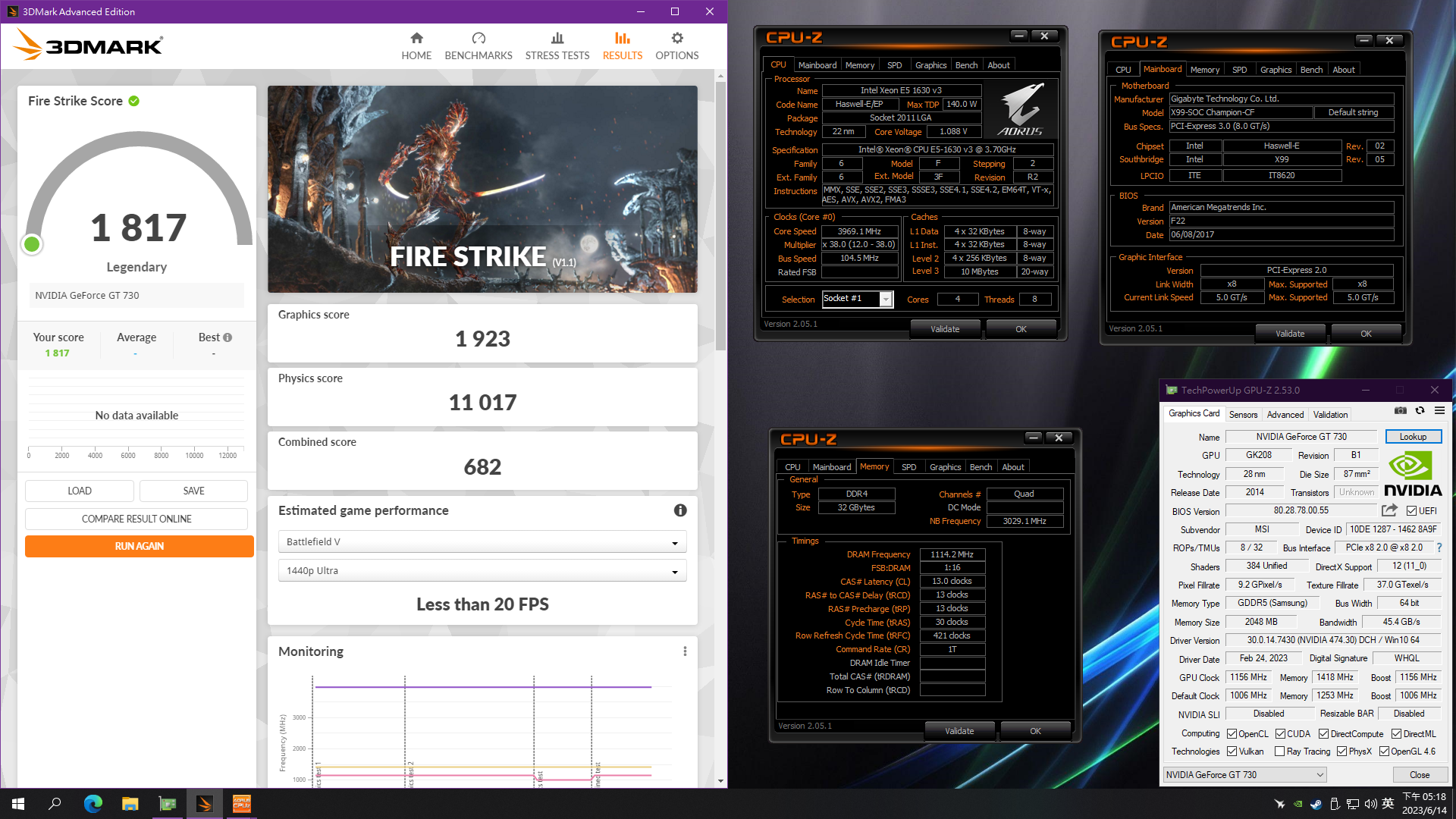Click green marker on score gauge

click(x=32, y=244)
